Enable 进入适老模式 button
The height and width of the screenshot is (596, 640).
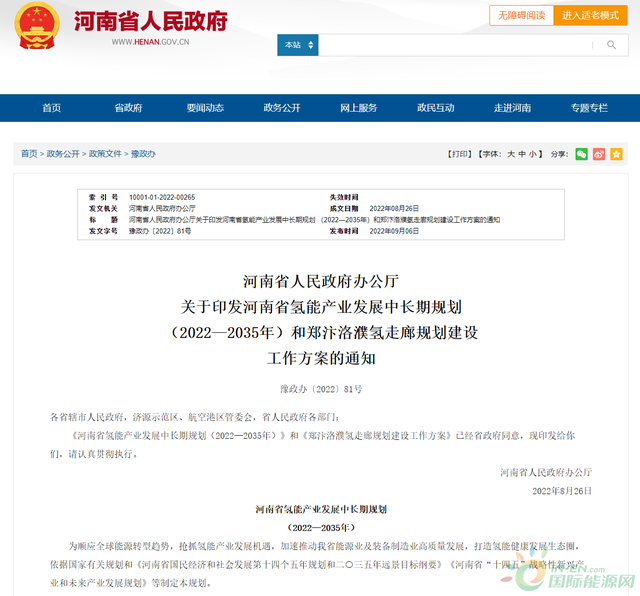click(590, 15)
